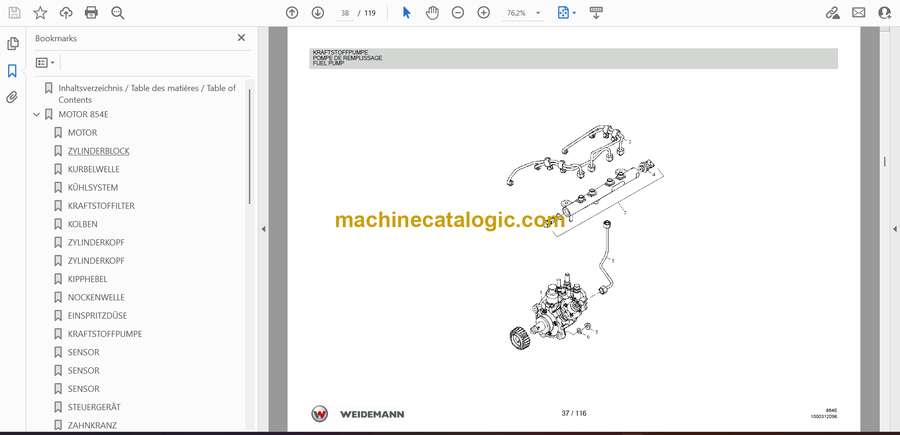This screenshot has width=900, height=435.
Task: Open the ZAHNKRANZ bookmark
Action: [x=92, y=425]
